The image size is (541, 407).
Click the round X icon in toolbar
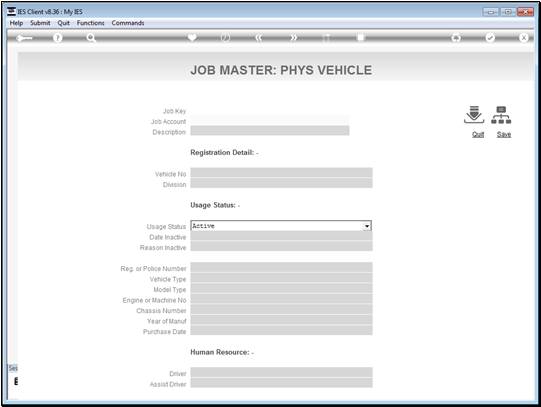pyautogui.click(x=523, y=38)
